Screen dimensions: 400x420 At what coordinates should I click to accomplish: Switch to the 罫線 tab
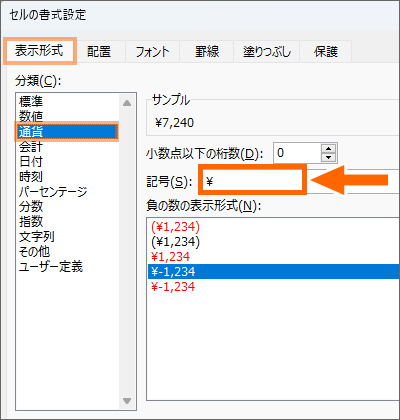click(207, 52)
